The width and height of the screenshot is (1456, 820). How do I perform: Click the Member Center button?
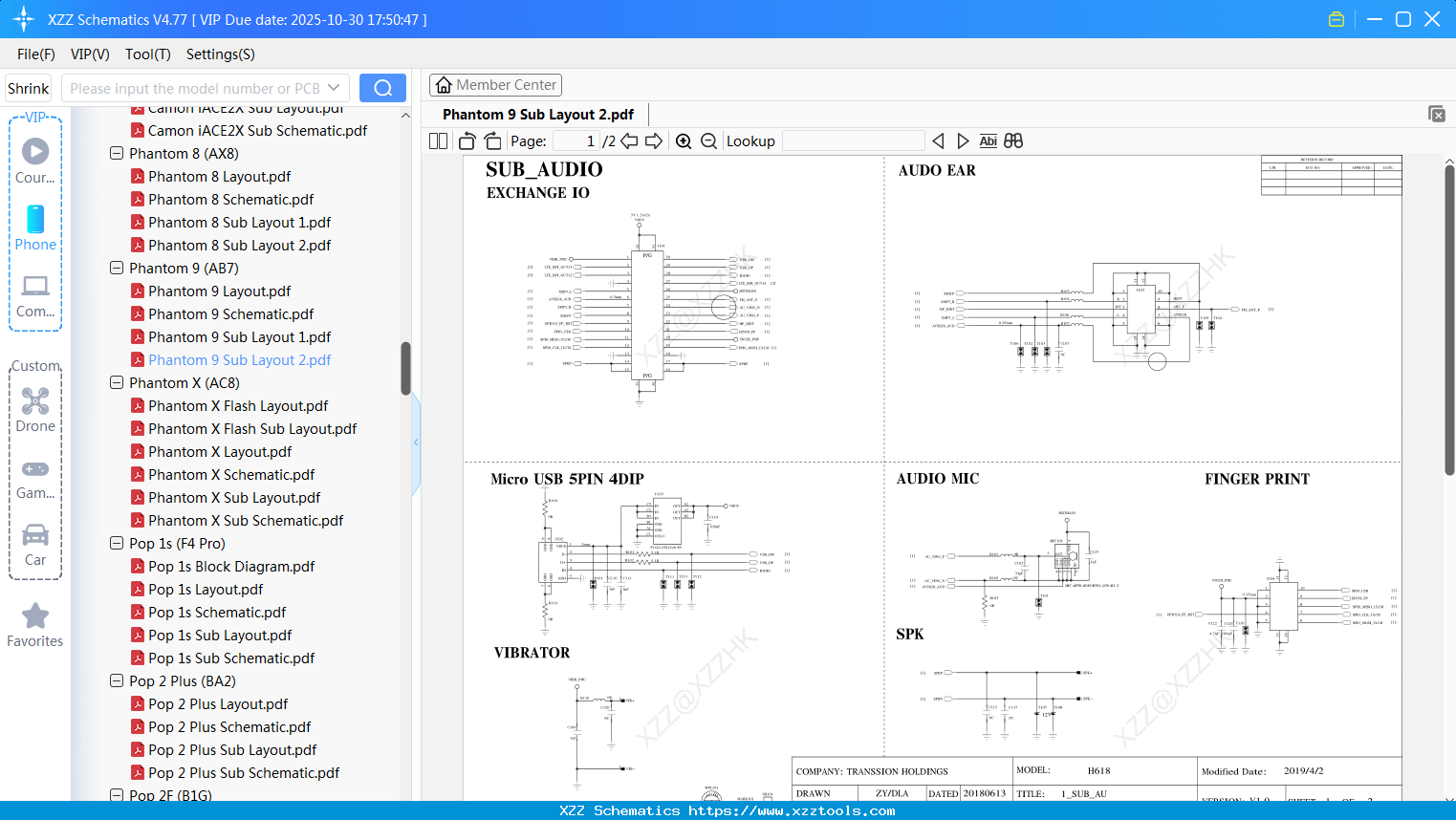tap(495, 84)
